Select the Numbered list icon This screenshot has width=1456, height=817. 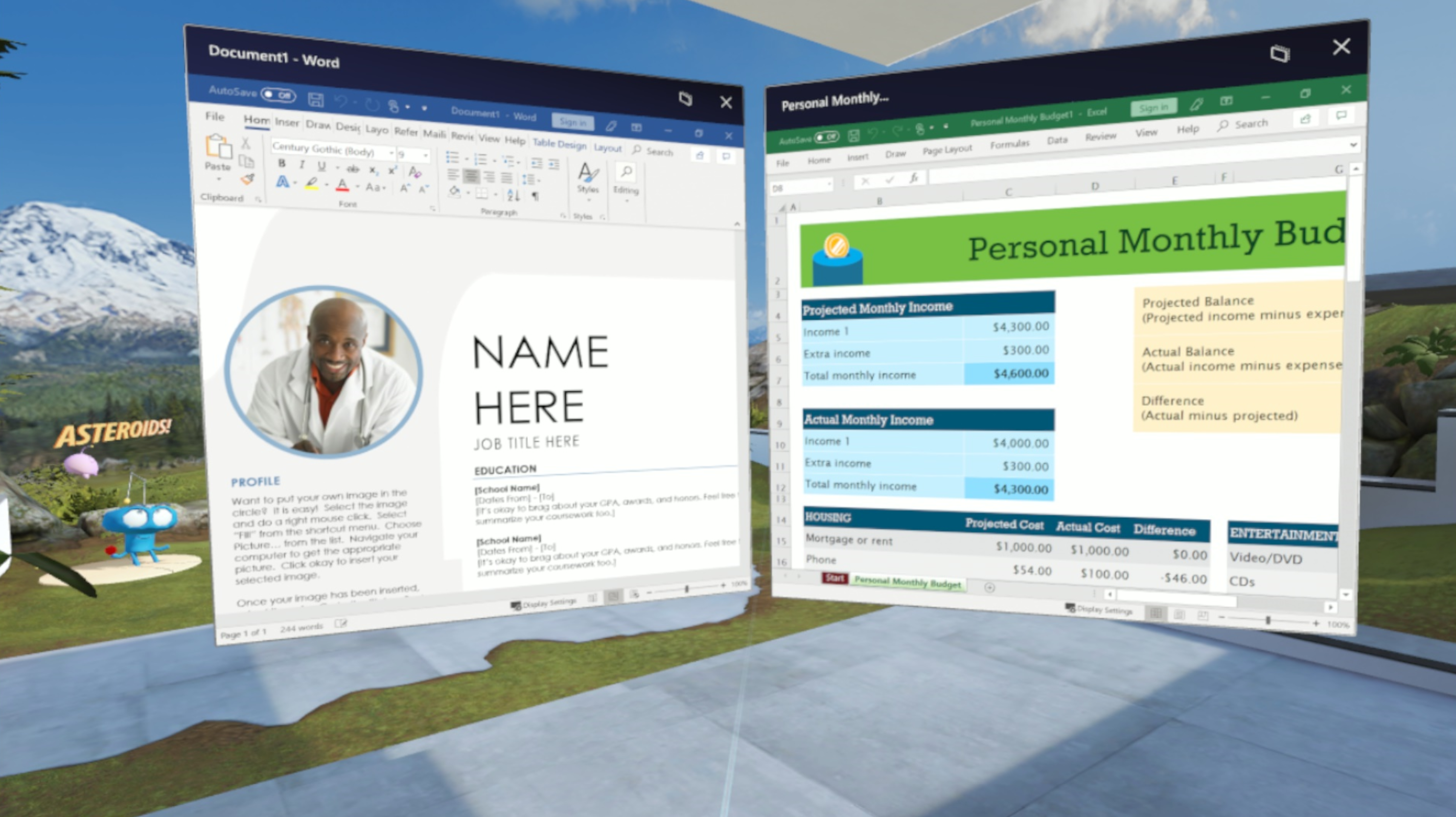click(x=476, y=156)
